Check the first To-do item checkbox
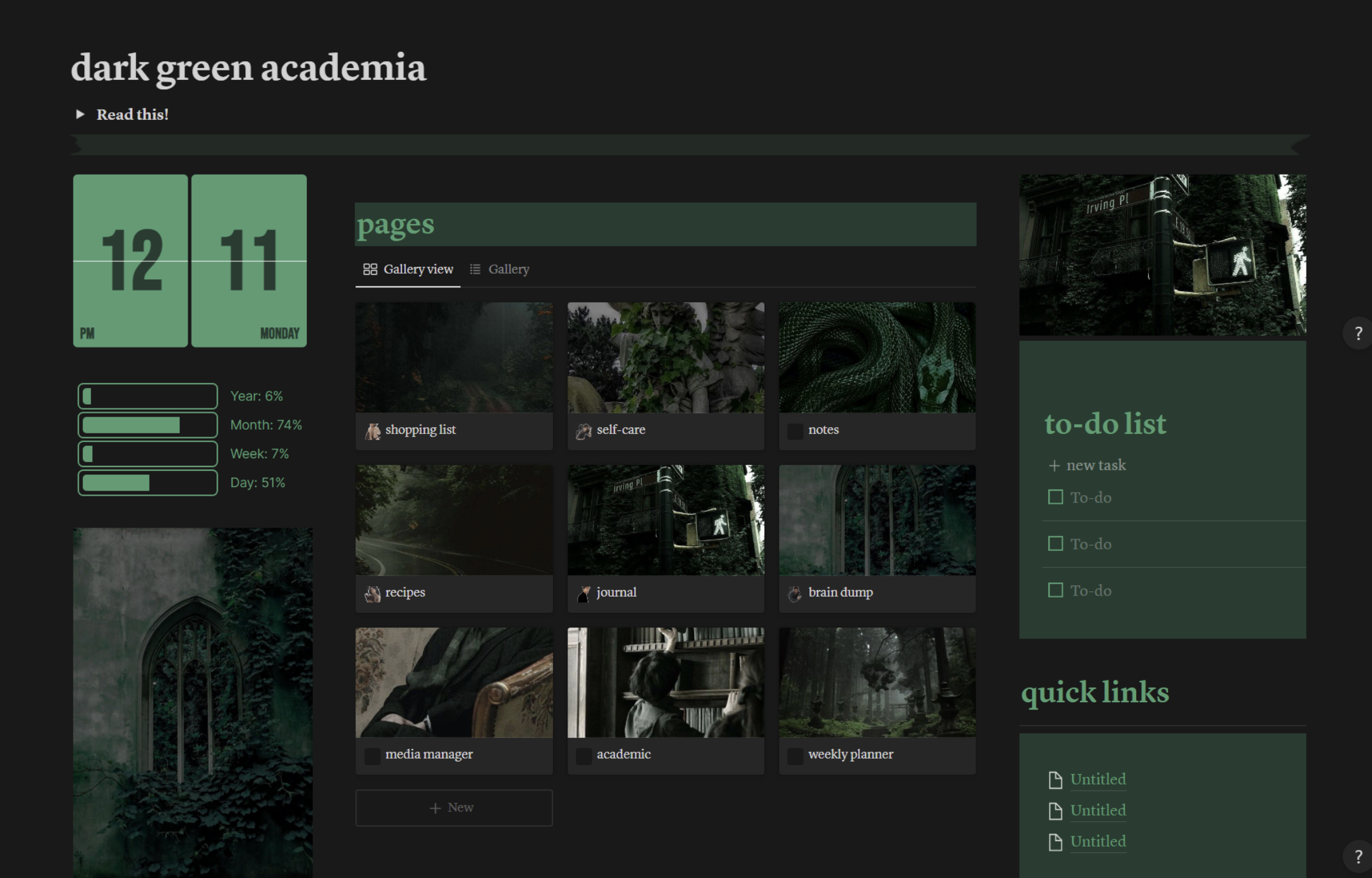 1055,497
